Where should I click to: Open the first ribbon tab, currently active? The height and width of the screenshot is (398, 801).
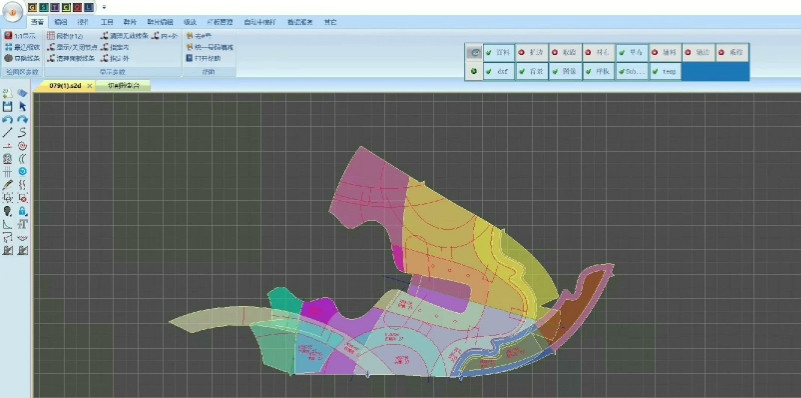pos(37,22)
